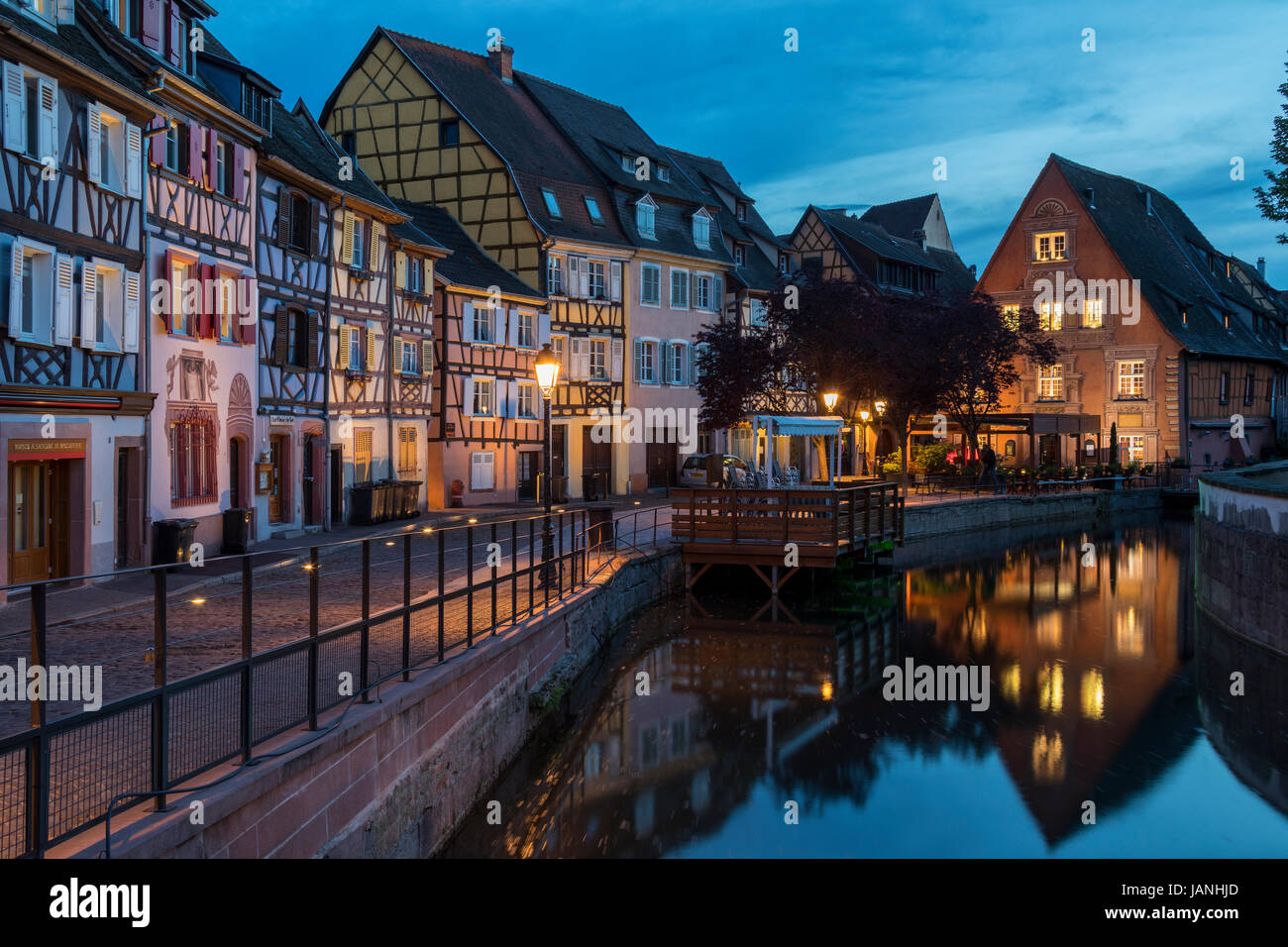This screenshot has width=1288, height=947.
Task: Click the alamy logo in the black footer bar
Action: pyautogui.click(x=100, y=901)
